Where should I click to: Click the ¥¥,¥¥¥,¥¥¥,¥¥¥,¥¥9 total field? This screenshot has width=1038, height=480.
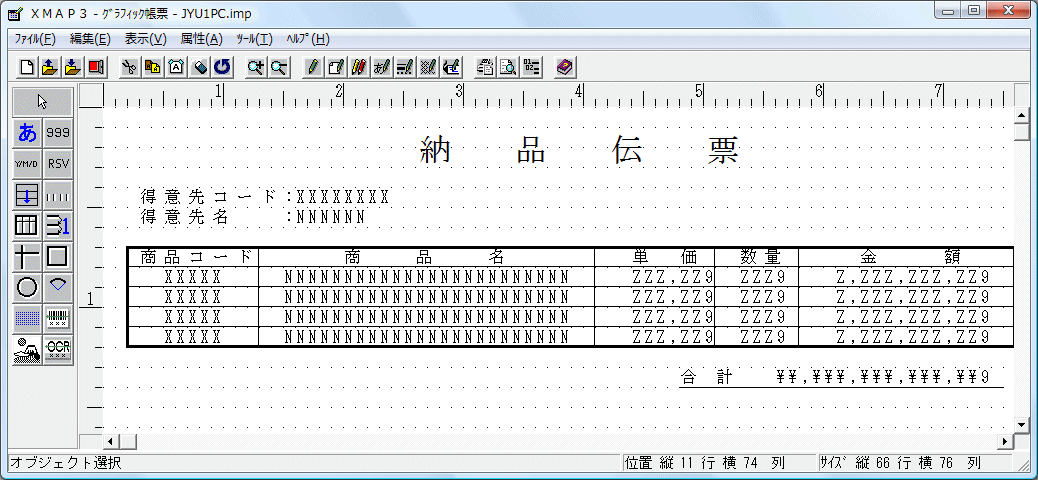coord(883,377)
